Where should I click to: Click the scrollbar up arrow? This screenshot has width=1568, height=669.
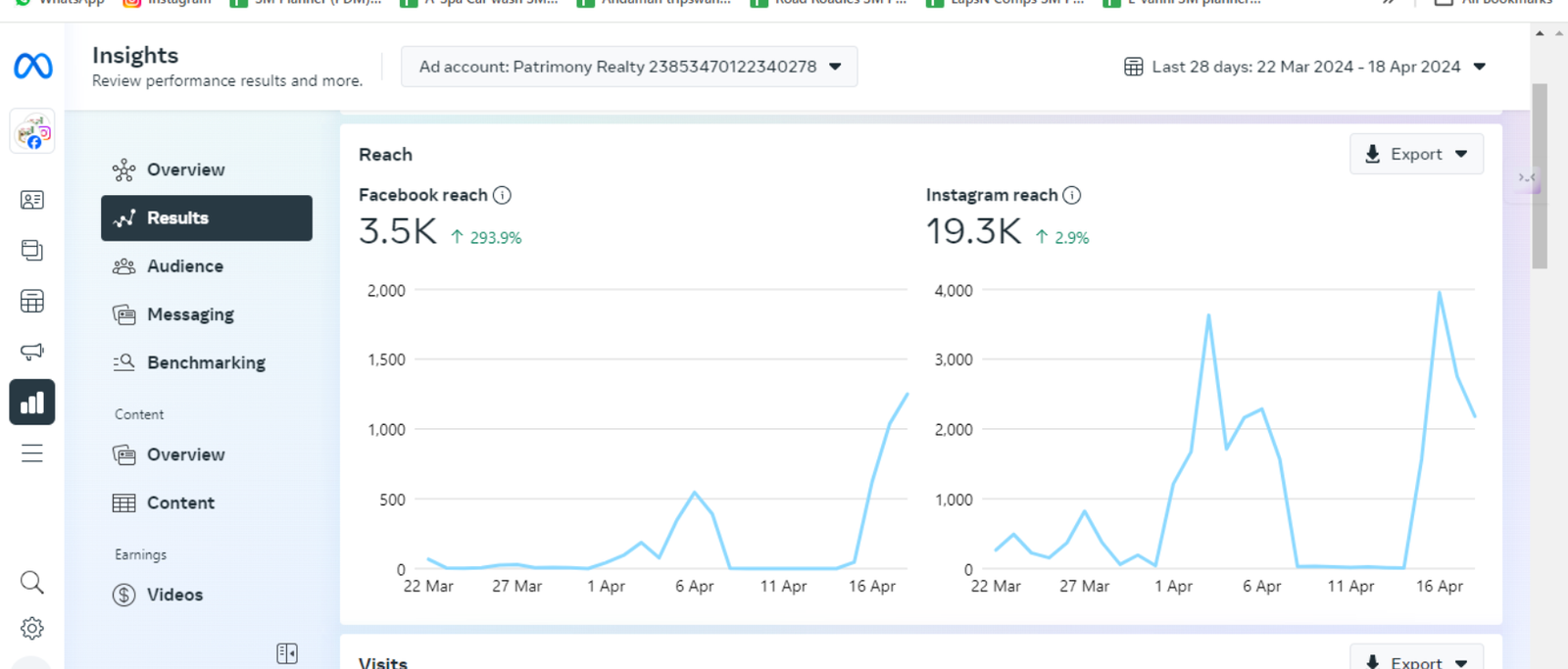[x=1540, y=33]
